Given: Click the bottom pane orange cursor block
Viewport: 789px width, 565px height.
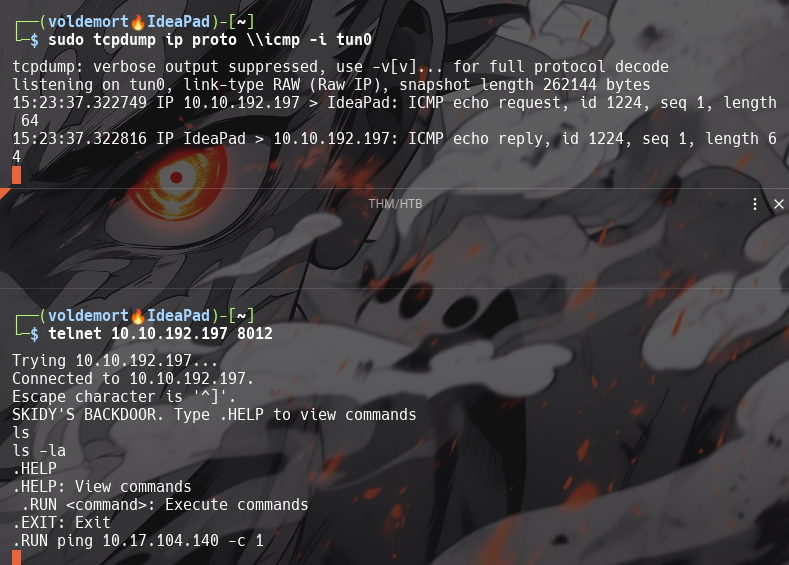Looking at the screenshot, I should [x=17, y=557].
